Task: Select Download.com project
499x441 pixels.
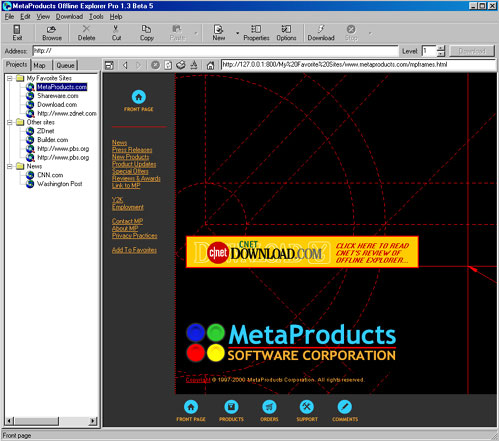Action: click(x=57, y=105)
